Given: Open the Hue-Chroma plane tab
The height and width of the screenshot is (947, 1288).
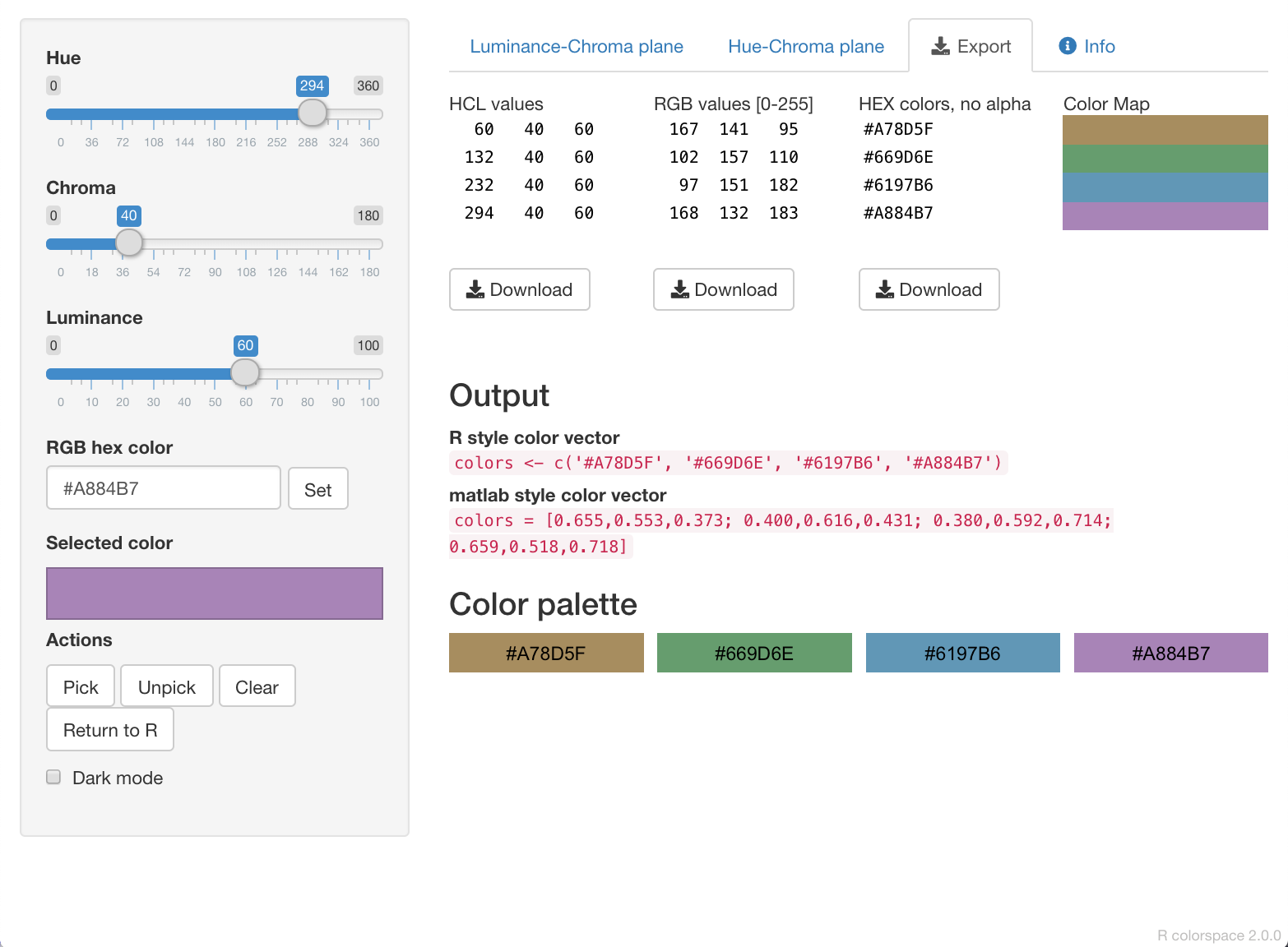Looking at the screenshot, I should [x=805, y=46].
